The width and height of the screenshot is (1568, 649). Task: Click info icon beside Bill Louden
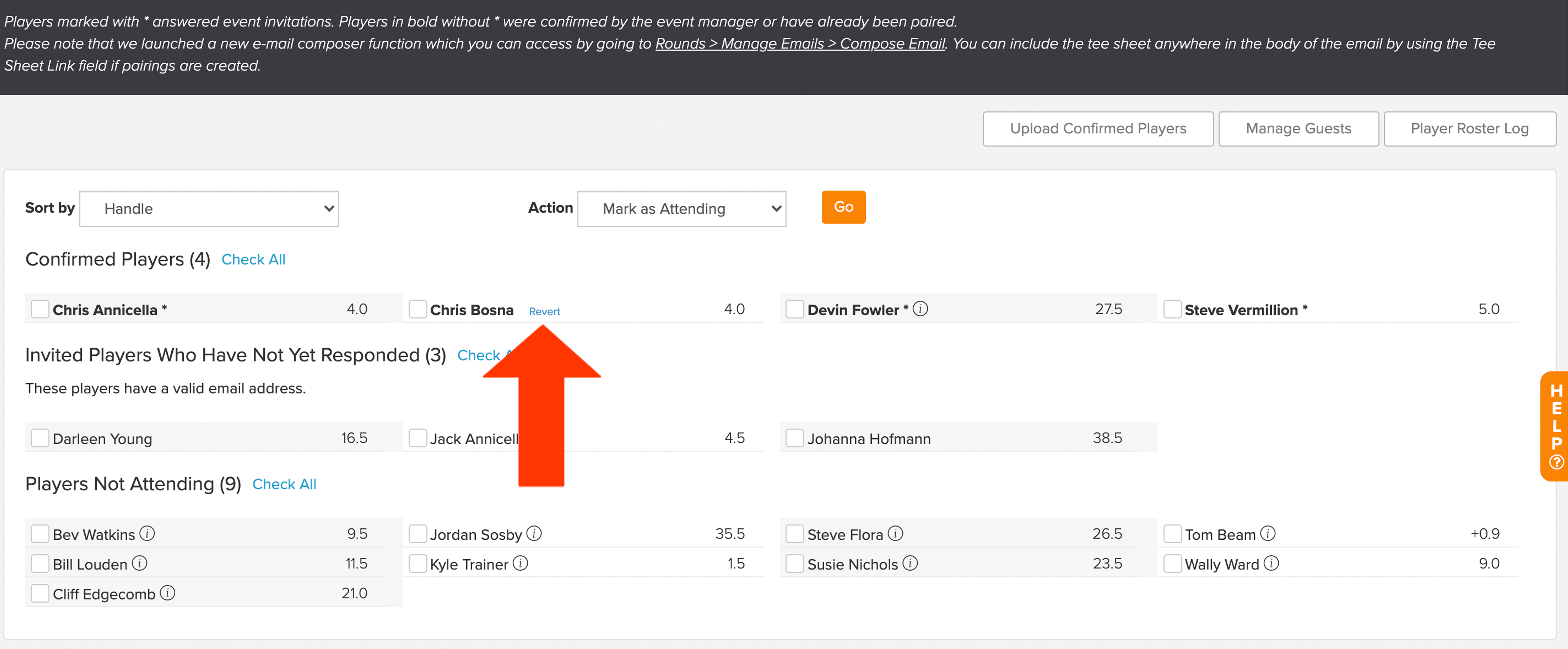tap(139, 563)
